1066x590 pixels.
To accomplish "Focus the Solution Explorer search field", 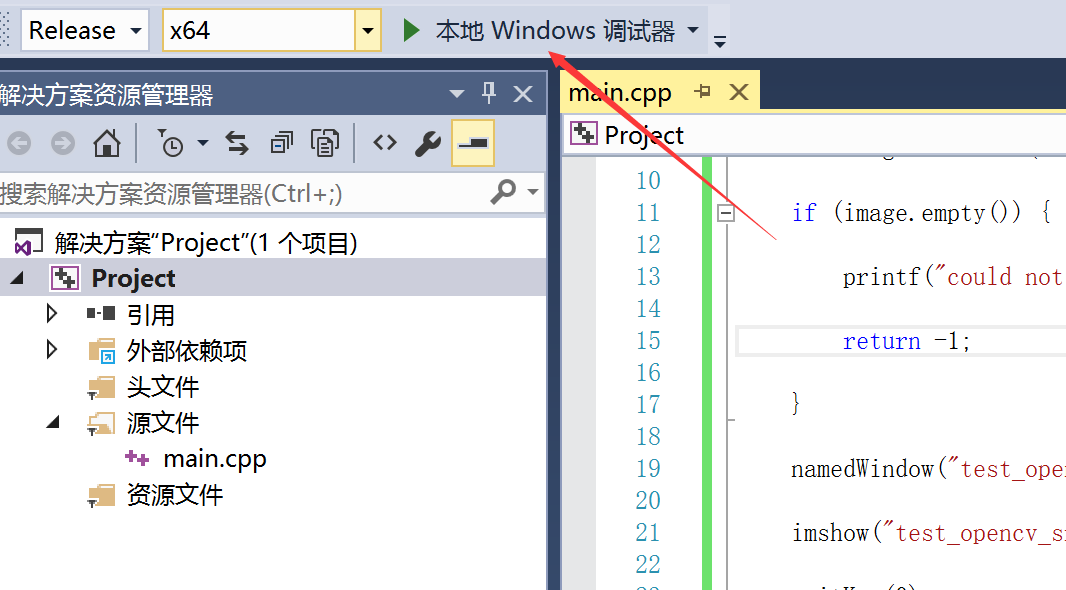I will click(x=241, y=194).
